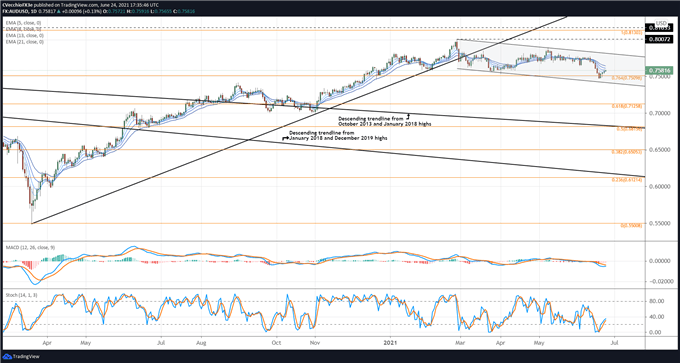Click the 40.00 Stochastic scale value
Viewport: 680px width, 363px height.
pyautogui.click(x=656, y=317)
